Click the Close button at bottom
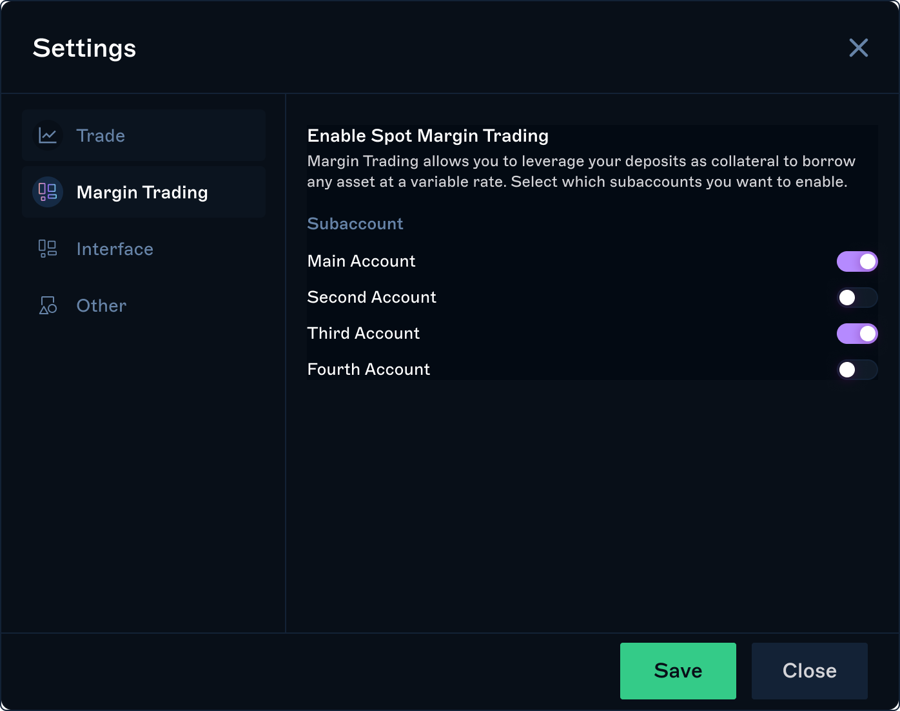This screenshot has height=711, width=900. (x=809, y=671)
